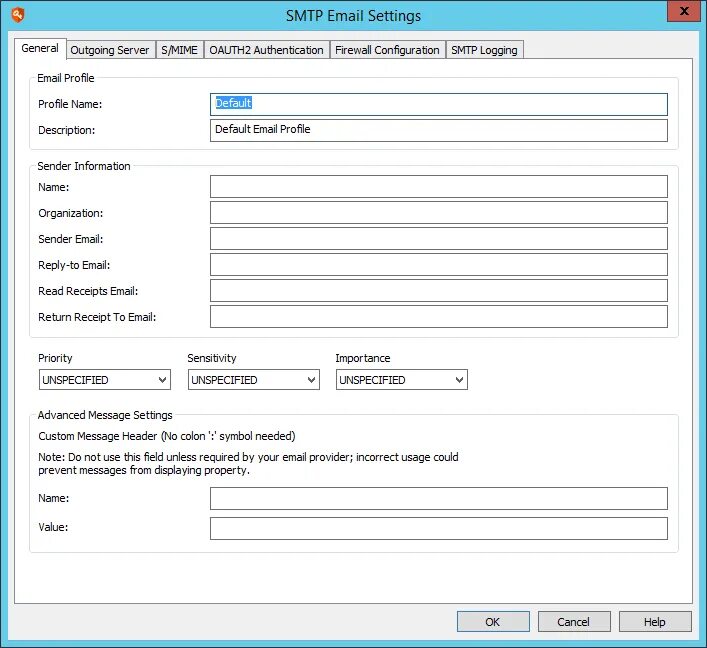
Task: Open the Outgoing Server tab
Action: [110, 50]
